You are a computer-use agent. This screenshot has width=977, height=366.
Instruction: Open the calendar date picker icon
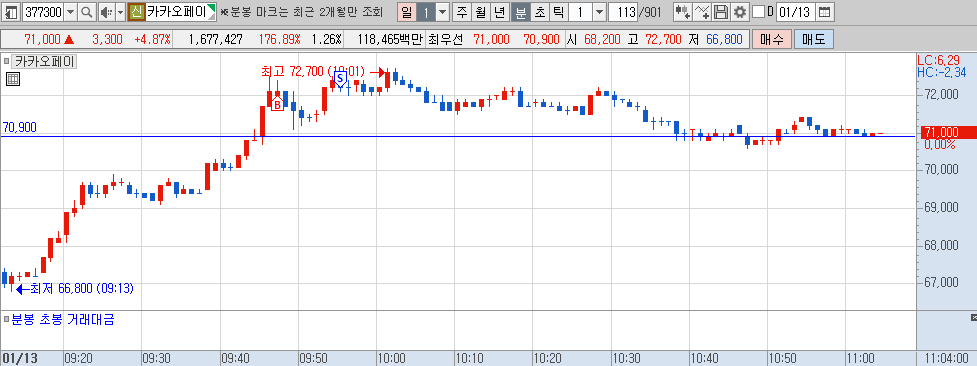coord(824,12)
